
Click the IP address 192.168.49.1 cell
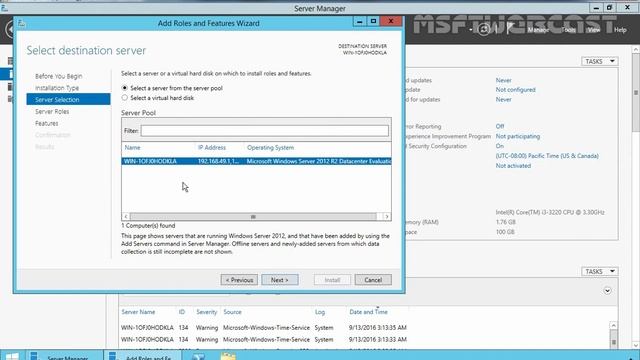218,161
